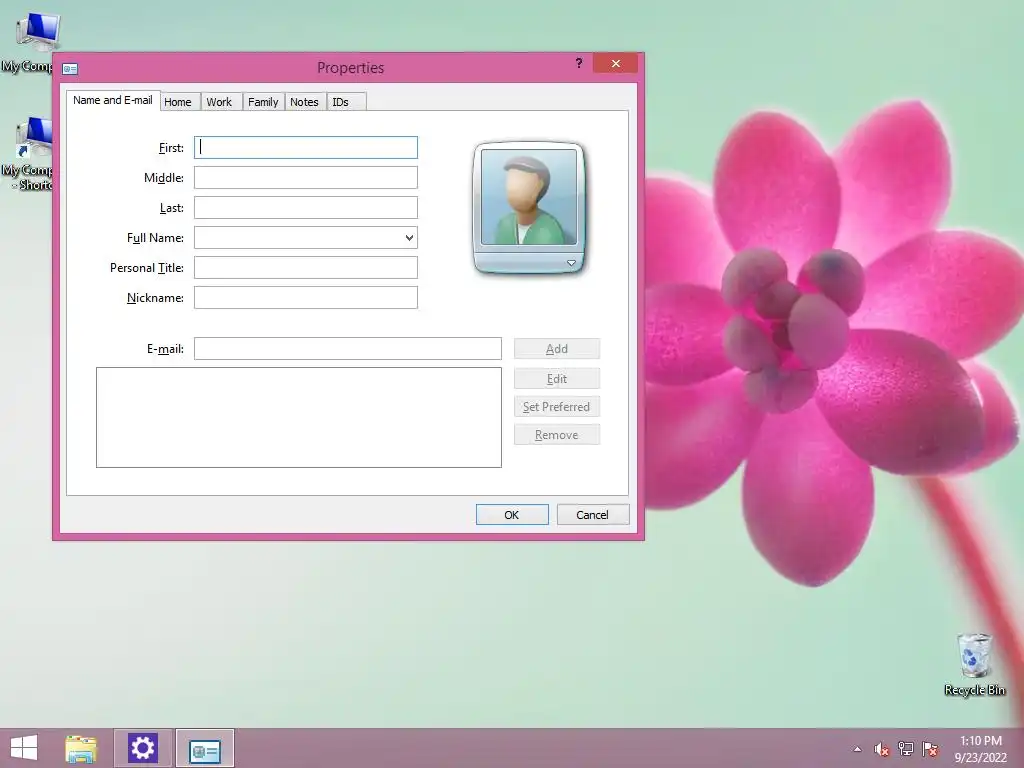Click inside the e-mail addresses list box
The image size is (1024, 768).
point(299,417)
